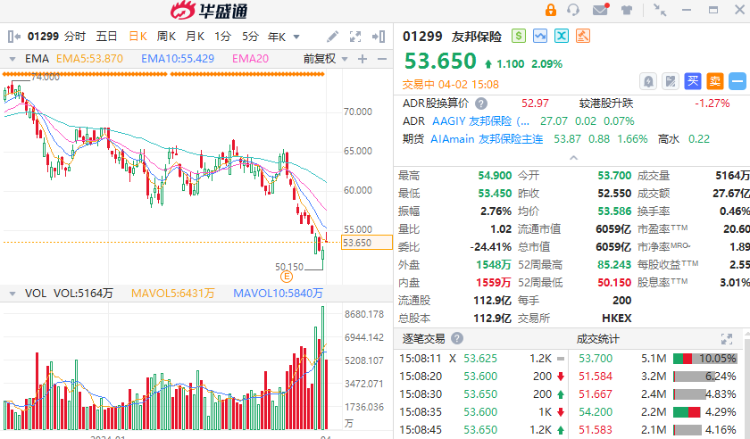Click 53.700 price in 成交统计
The height and width of the screenshot is (439, 750).
point(596,358)
